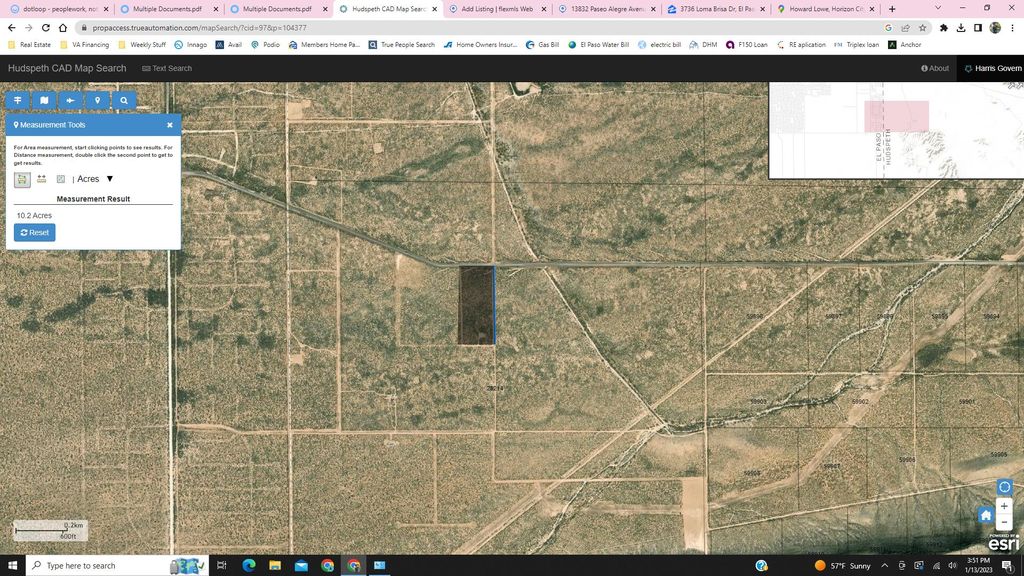1024x576 pixels.
Task: Open the basemap/map layers icon
Action: coord(44,100)
